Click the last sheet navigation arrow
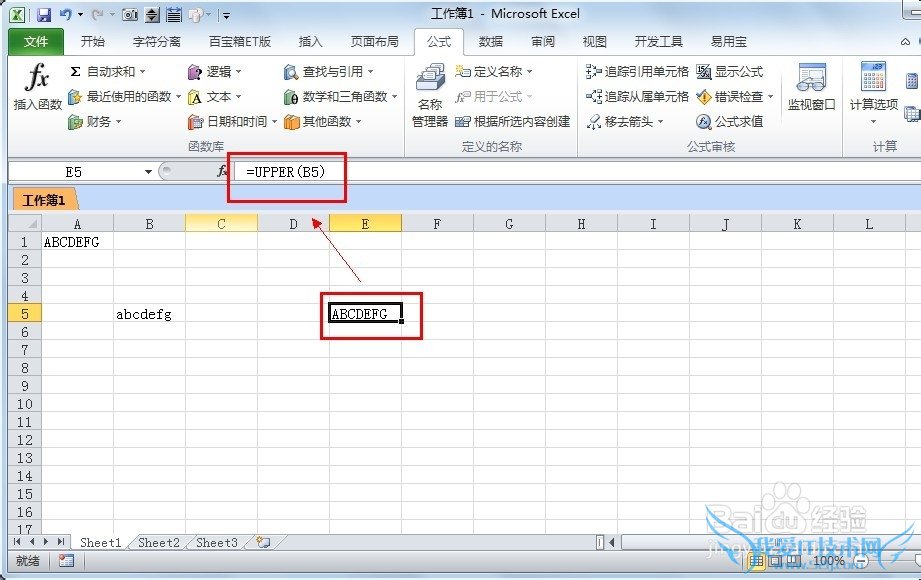The width and height of the screenshot is (921, 580). 60,542
